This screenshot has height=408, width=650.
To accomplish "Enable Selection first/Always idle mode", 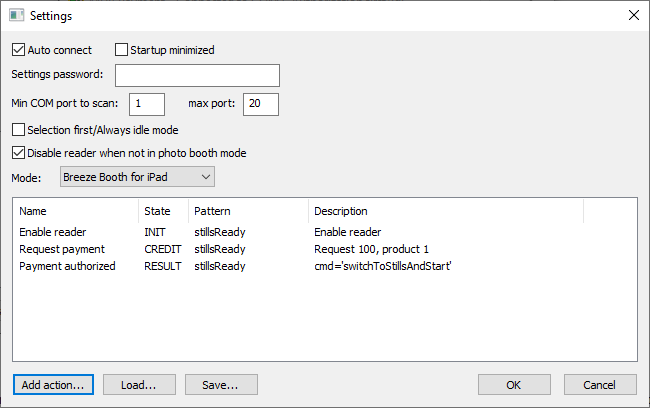I will (19, 129).
